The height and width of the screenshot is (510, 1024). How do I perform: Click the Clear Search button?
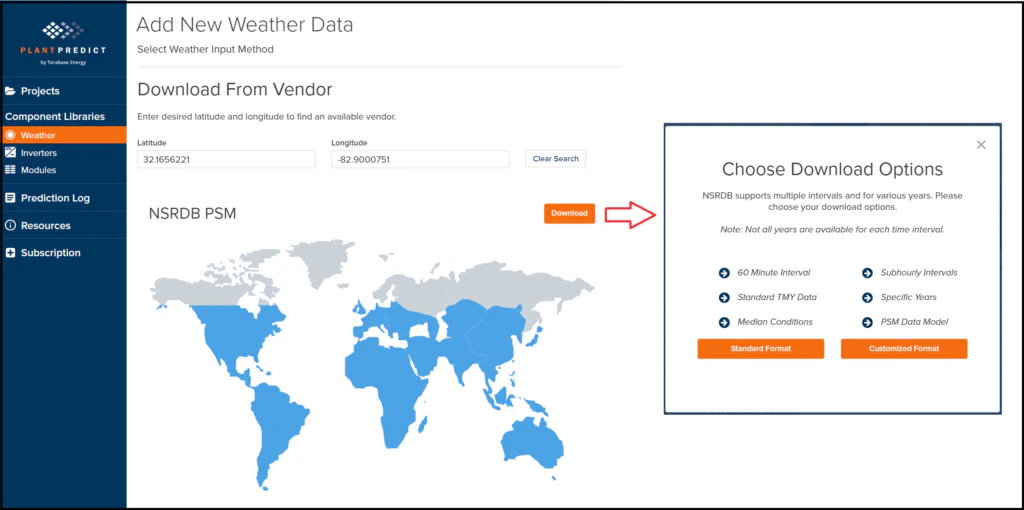point(555,159)
